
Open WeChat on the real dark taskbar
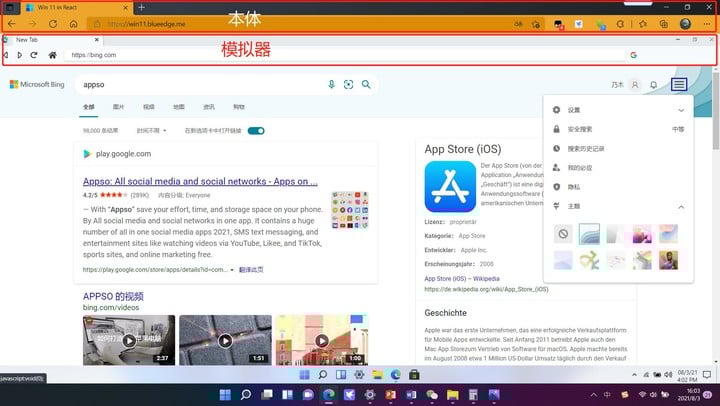(432, 395)
